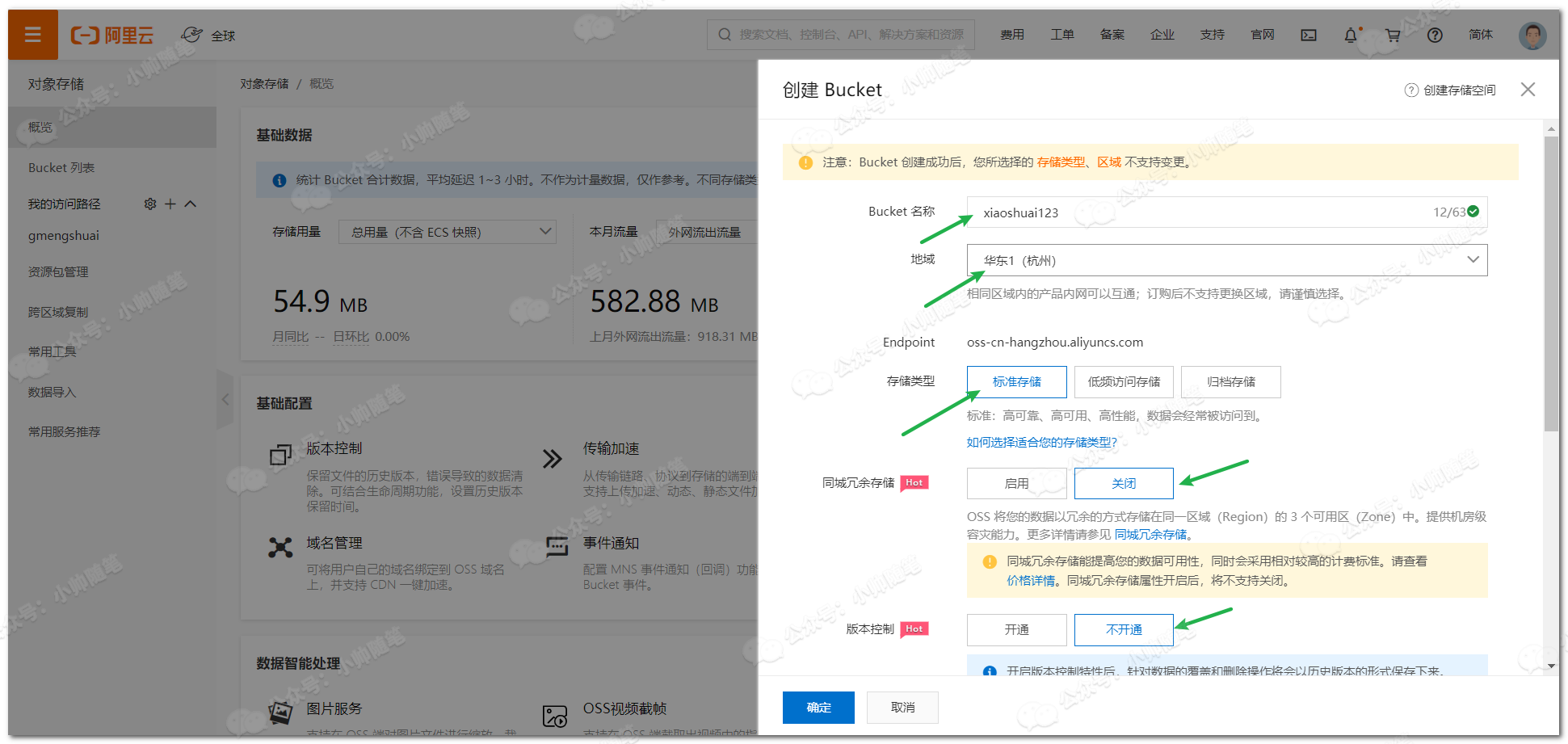
Task: Cancel bucket creation with 取消
Action: [902, 708]
